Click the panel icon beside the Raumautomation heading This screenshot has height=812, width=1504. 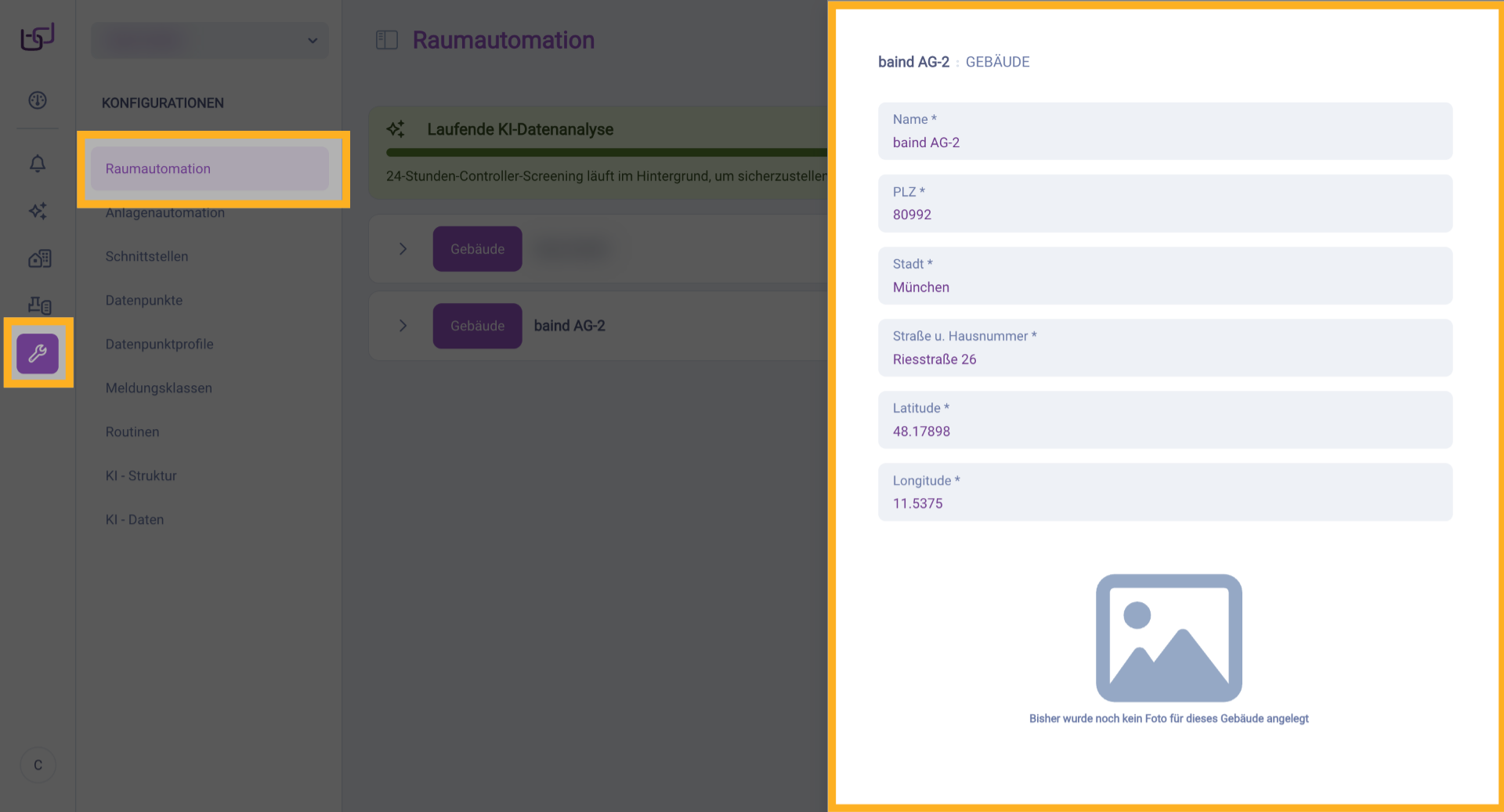386,39
